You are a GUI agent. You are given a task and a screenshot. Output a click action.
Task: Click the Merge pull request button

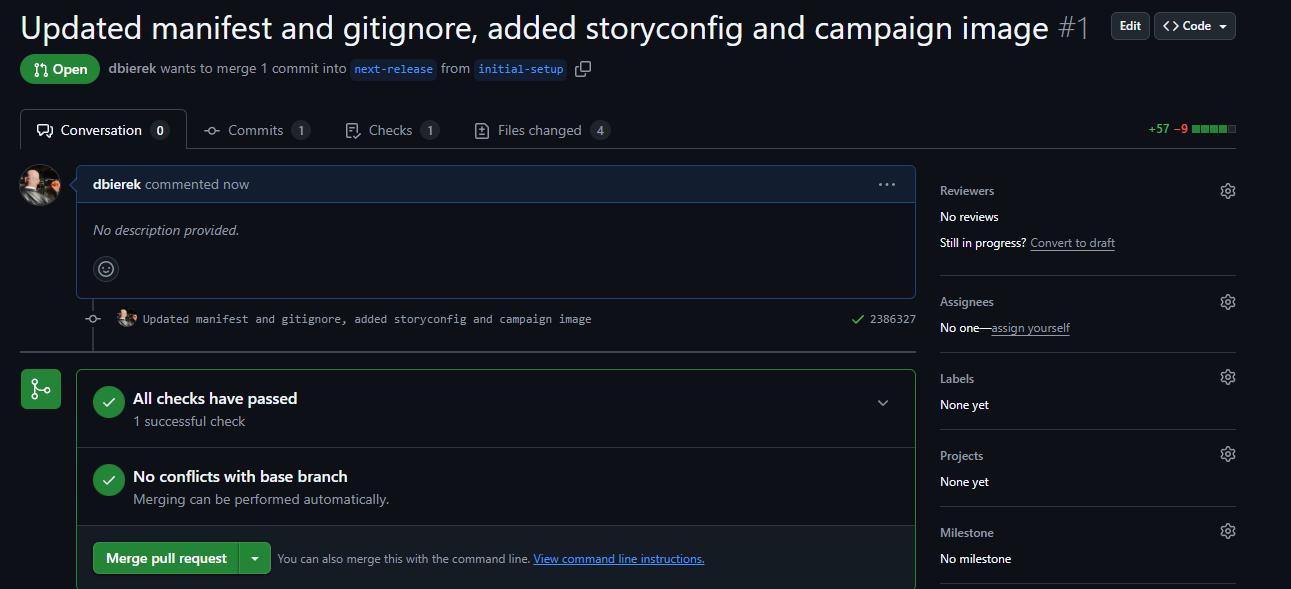[166, 558]
